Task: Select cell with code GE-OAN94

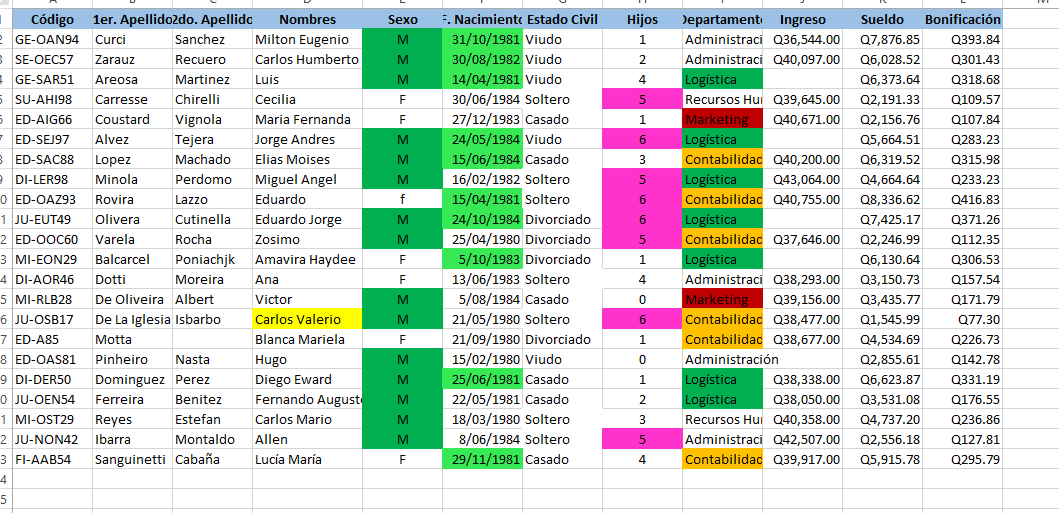Action: coord(53,40)
